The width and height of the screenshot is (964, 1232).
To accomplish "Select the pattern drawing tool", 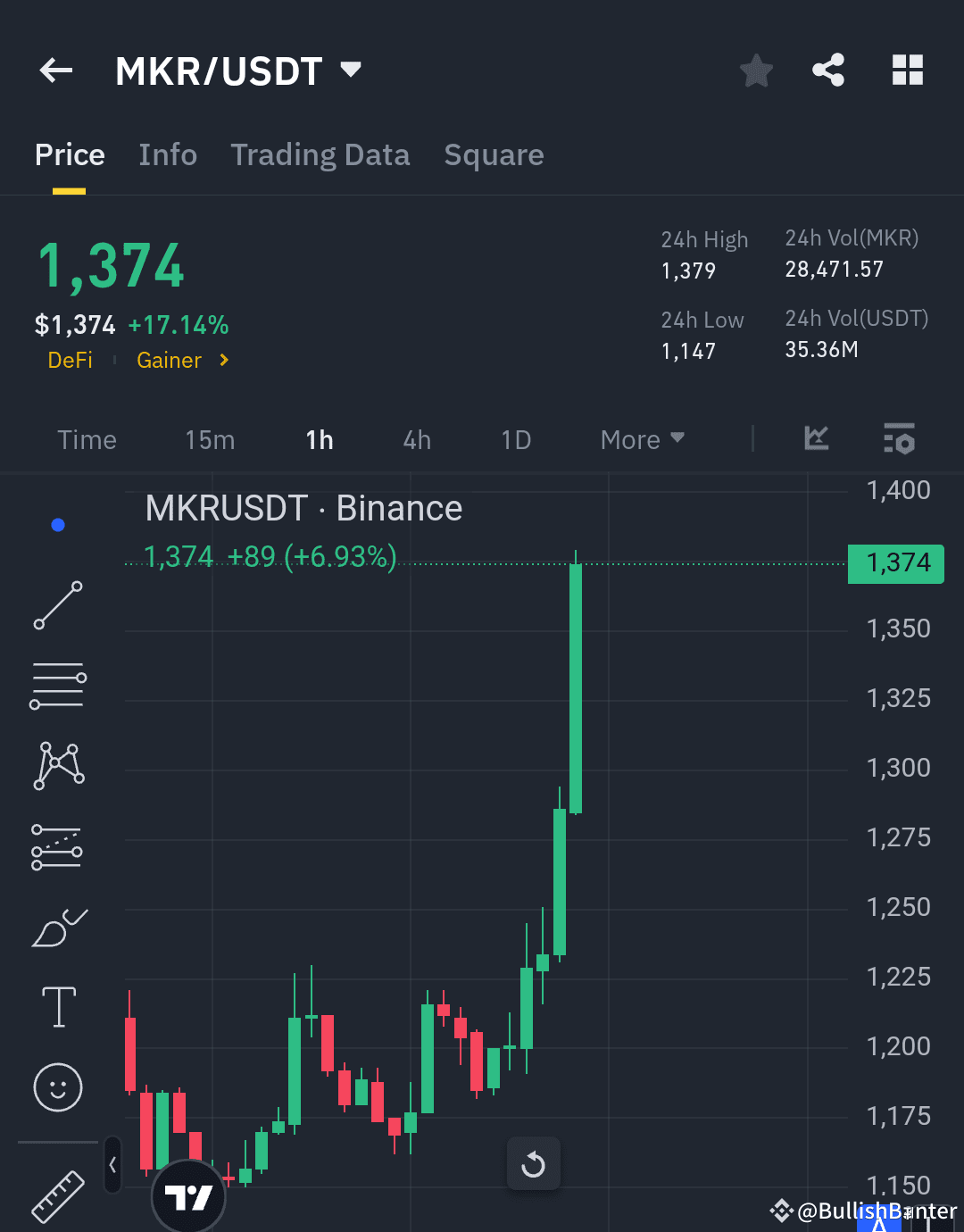I will (57, 763).
